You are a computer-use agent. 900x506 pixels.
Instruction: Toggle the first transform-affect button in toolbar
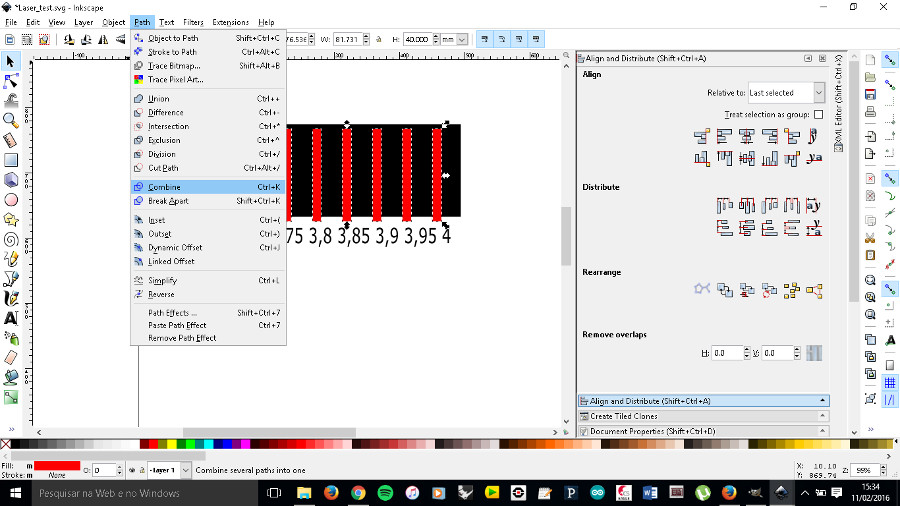(485, 40)
